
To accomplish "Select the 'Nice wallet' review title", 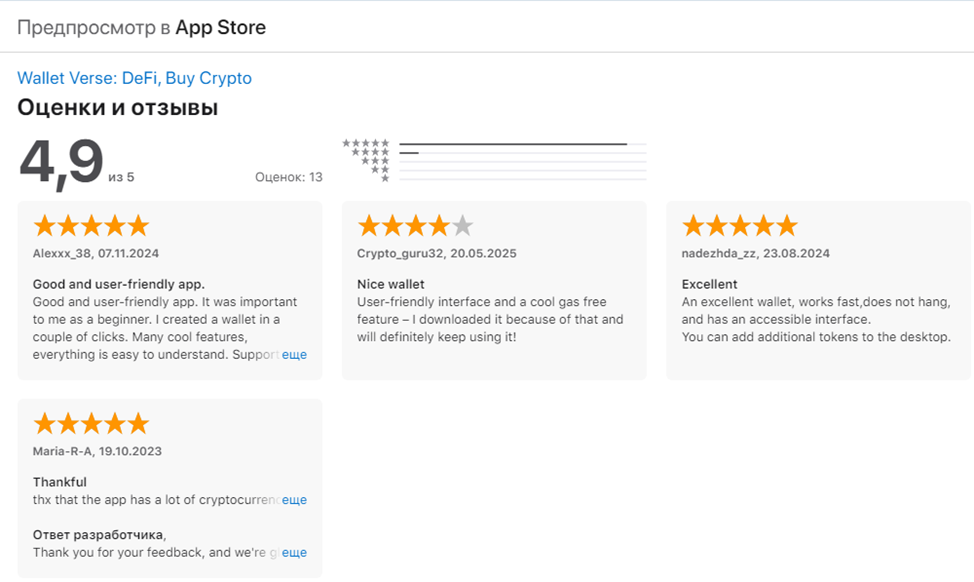I will pos(391,284).
